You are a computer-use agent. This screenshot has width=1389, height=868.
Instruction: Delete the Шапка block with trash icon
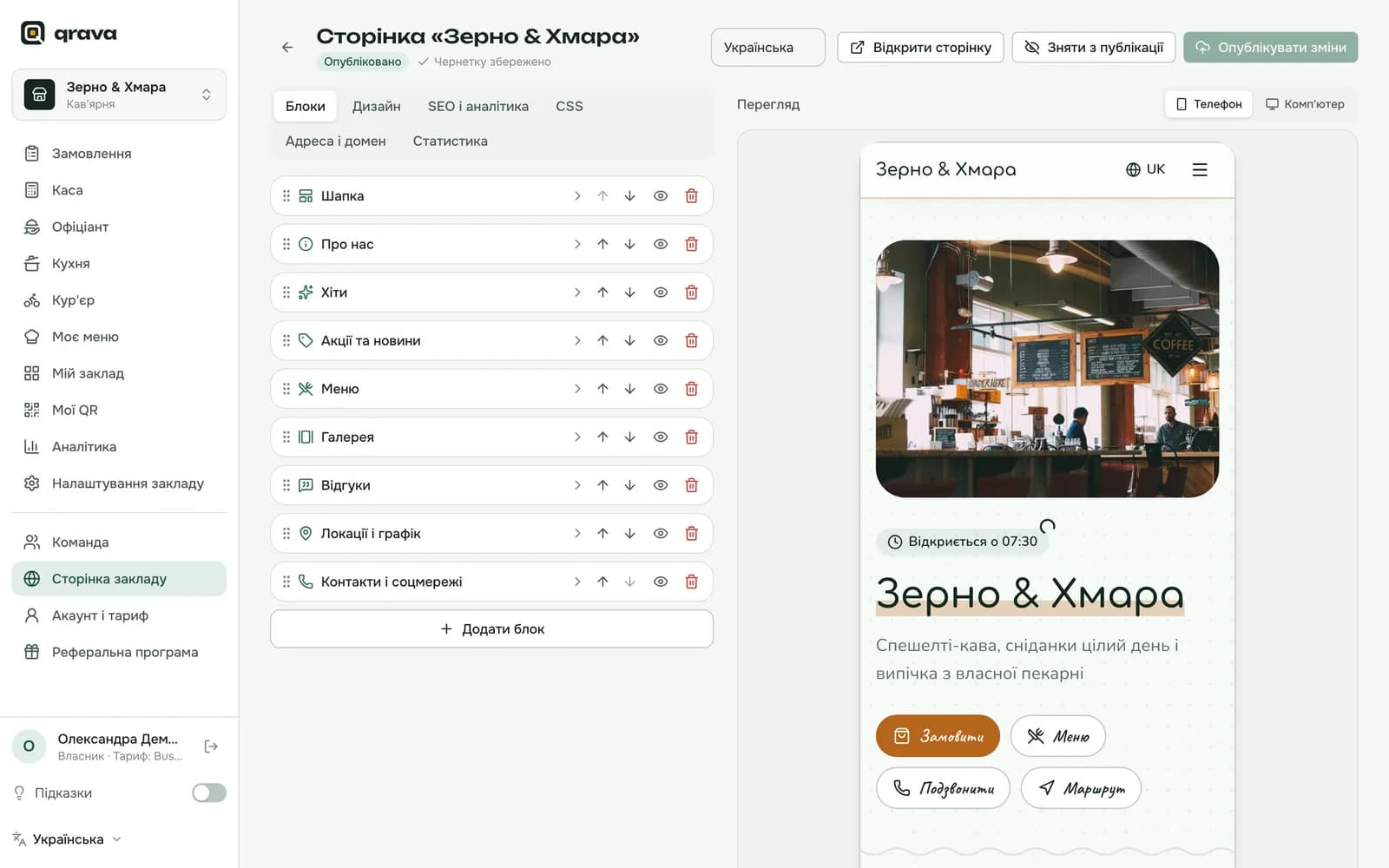click(x=691, y=196)
